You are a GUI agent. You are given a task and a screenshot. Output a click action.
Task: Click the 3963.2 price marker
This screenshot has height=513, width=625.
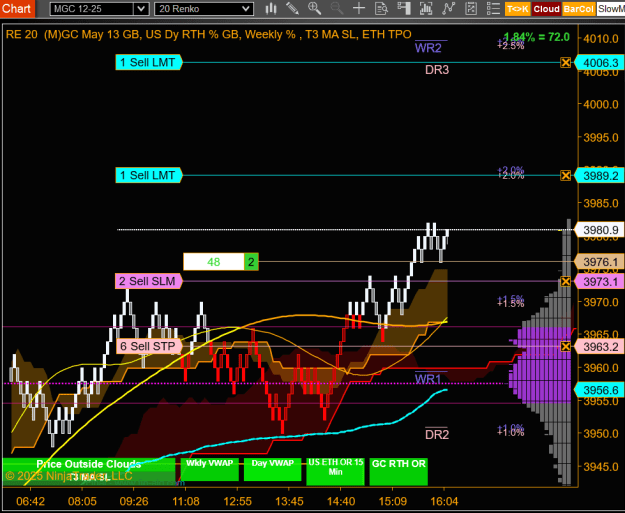[599, 346]
